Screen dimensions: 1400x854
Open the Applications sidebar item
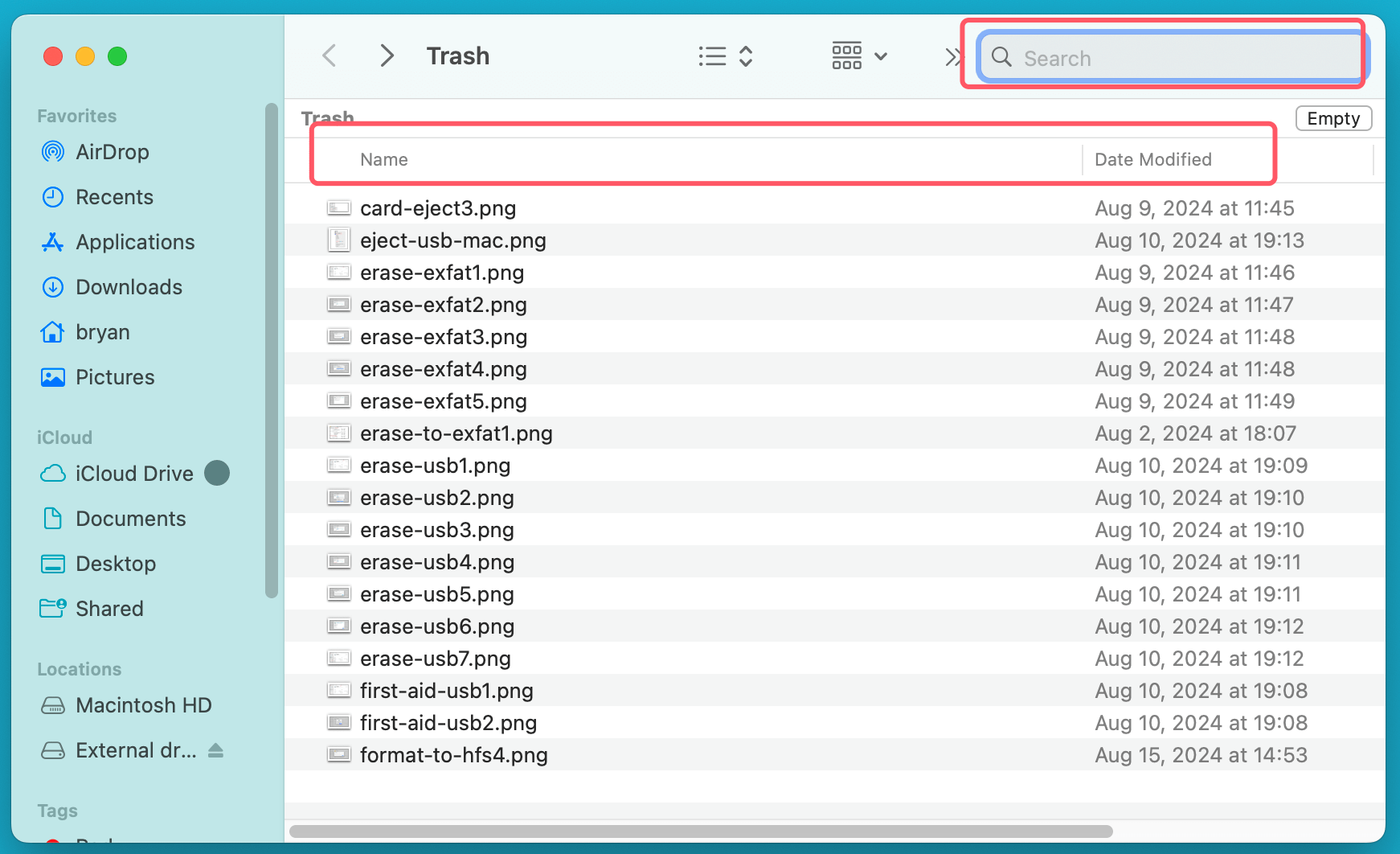(135, 242)
